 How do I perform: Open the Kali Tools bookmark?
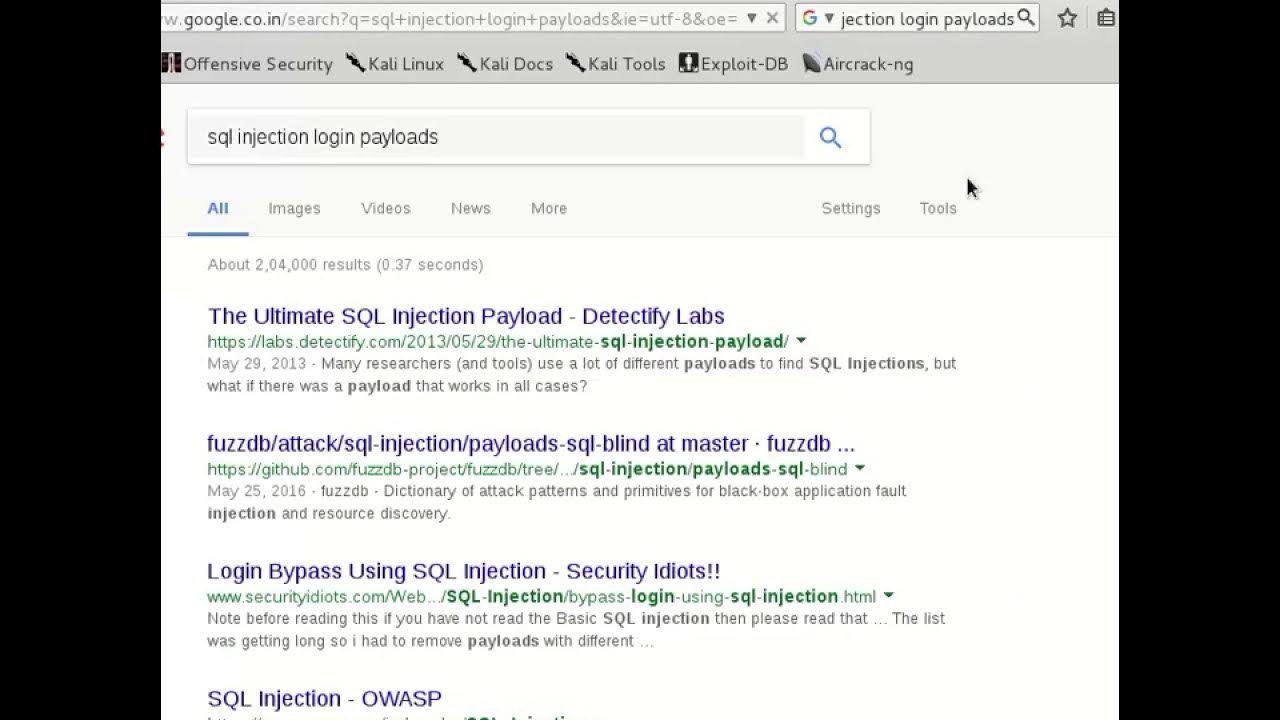click(615, 64)
